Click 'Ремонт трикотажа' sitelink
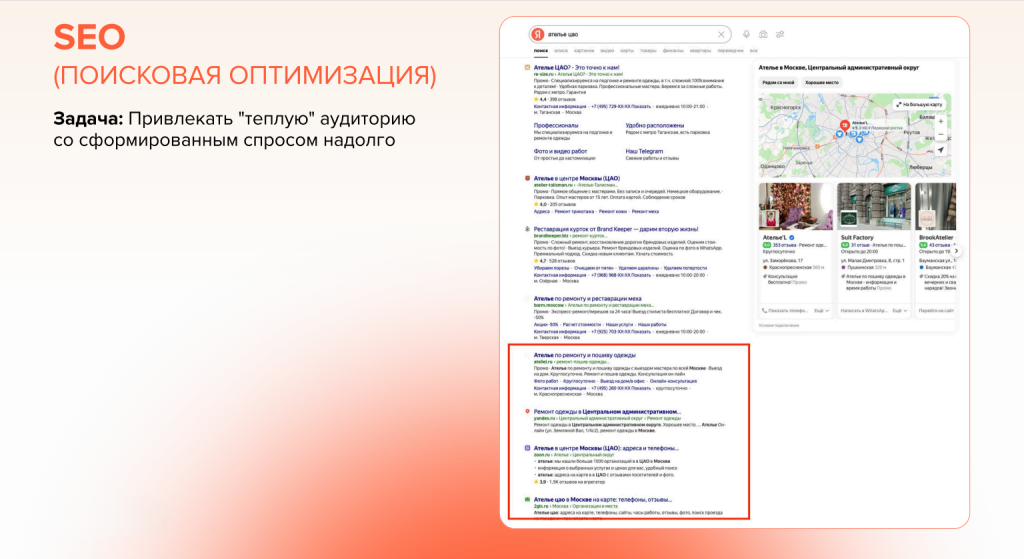Screen dimensions: 1024x559 (x=574, y=212)
